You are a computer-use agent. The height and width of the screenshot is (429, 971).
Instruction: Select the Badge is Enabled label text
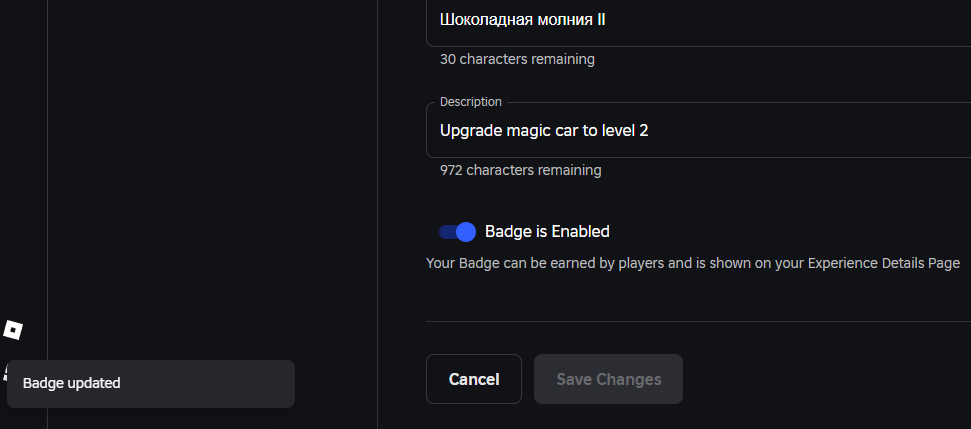[547, 232]
